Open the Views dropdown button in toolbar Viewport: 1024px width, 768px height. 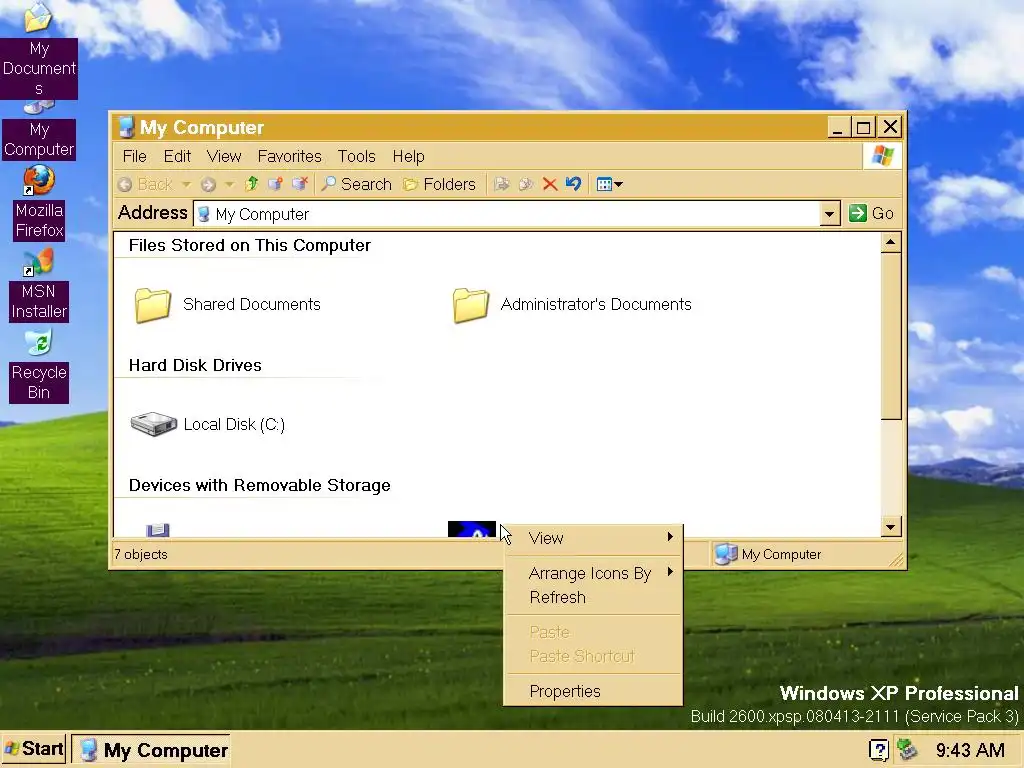(609, 185)
